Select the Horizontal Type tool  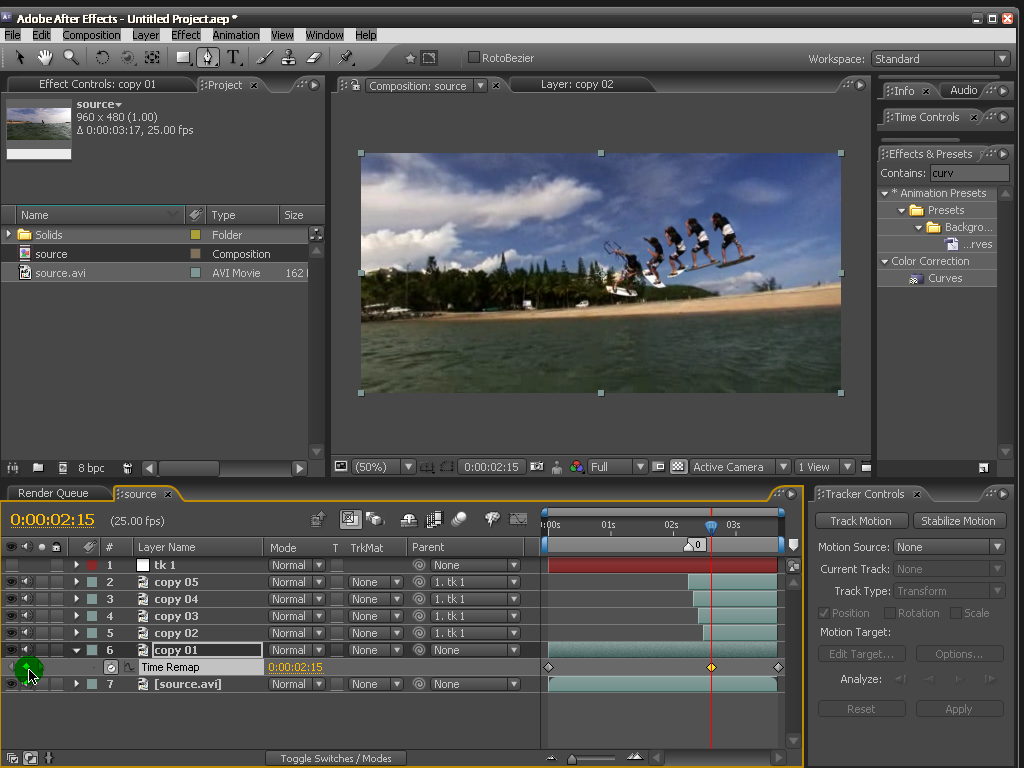pyautogui.click(x=233, y=58)
